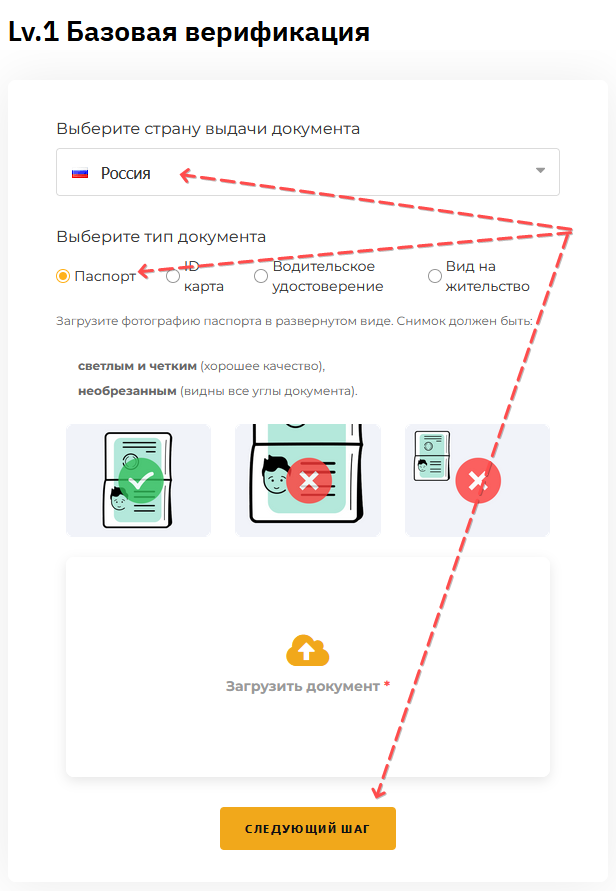Click the red X on small passport example
Screen dimensions: 616x891
(478, 481)
